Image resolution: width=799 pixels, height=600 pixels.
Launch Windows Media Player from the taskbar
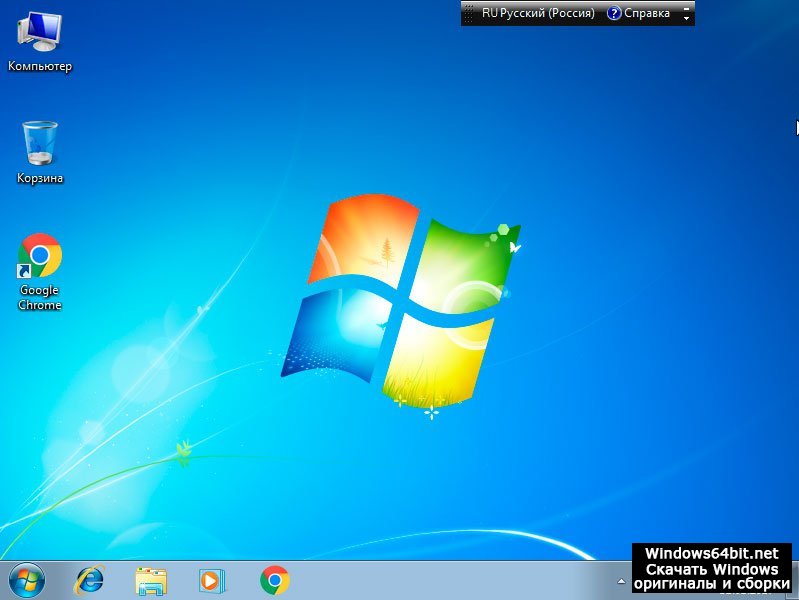pyautogui.click(x=212, y=580)
